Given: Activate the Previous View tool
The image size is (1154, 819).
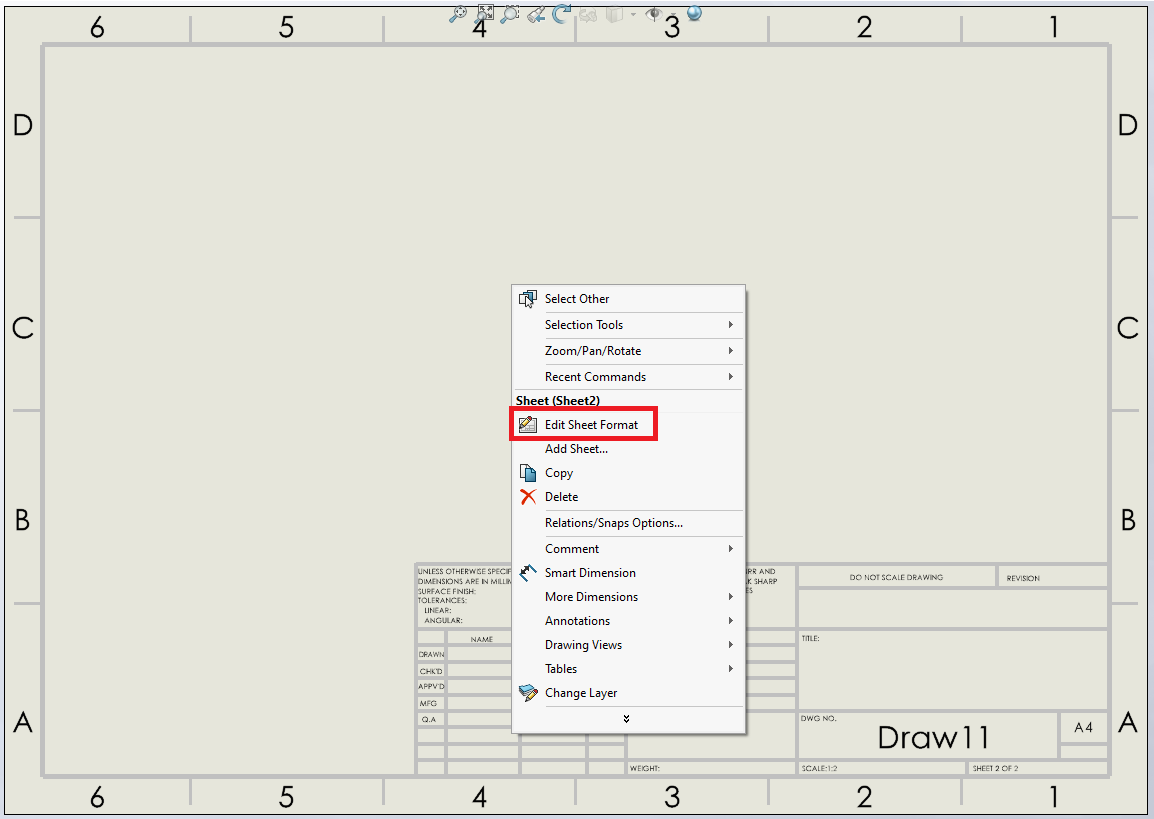Looking at the screenshot, I should [x=537, y=13].
